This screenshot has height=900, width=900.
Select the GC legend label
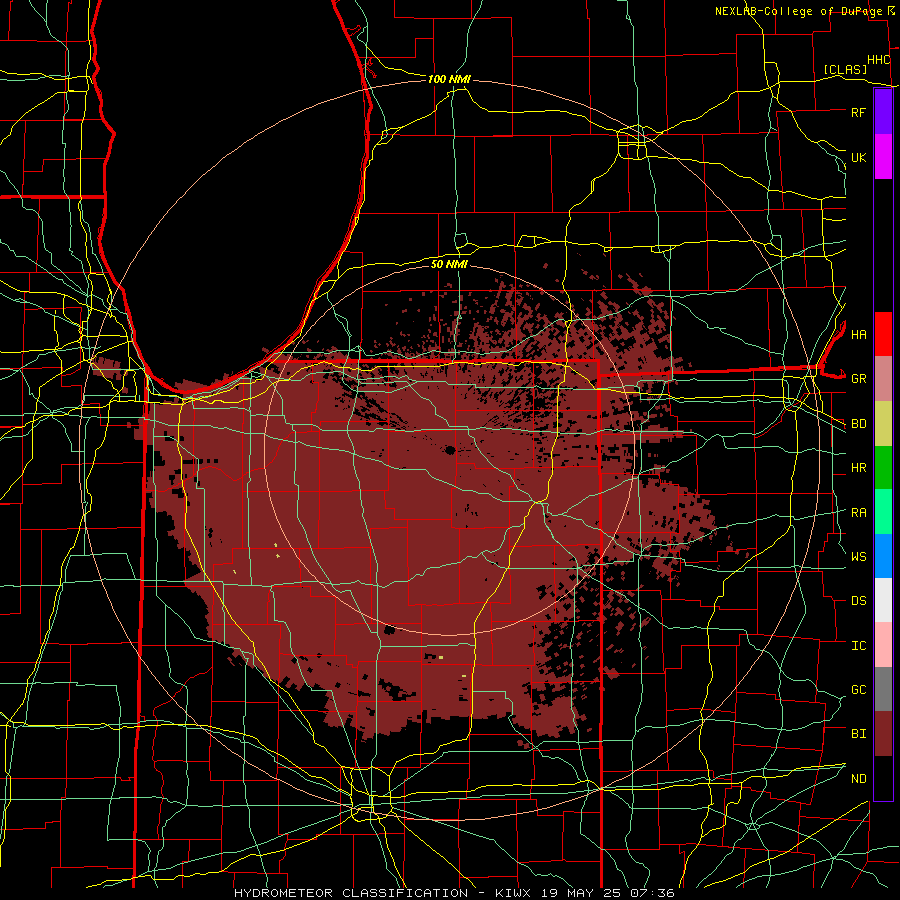click(x=859, y=690)
